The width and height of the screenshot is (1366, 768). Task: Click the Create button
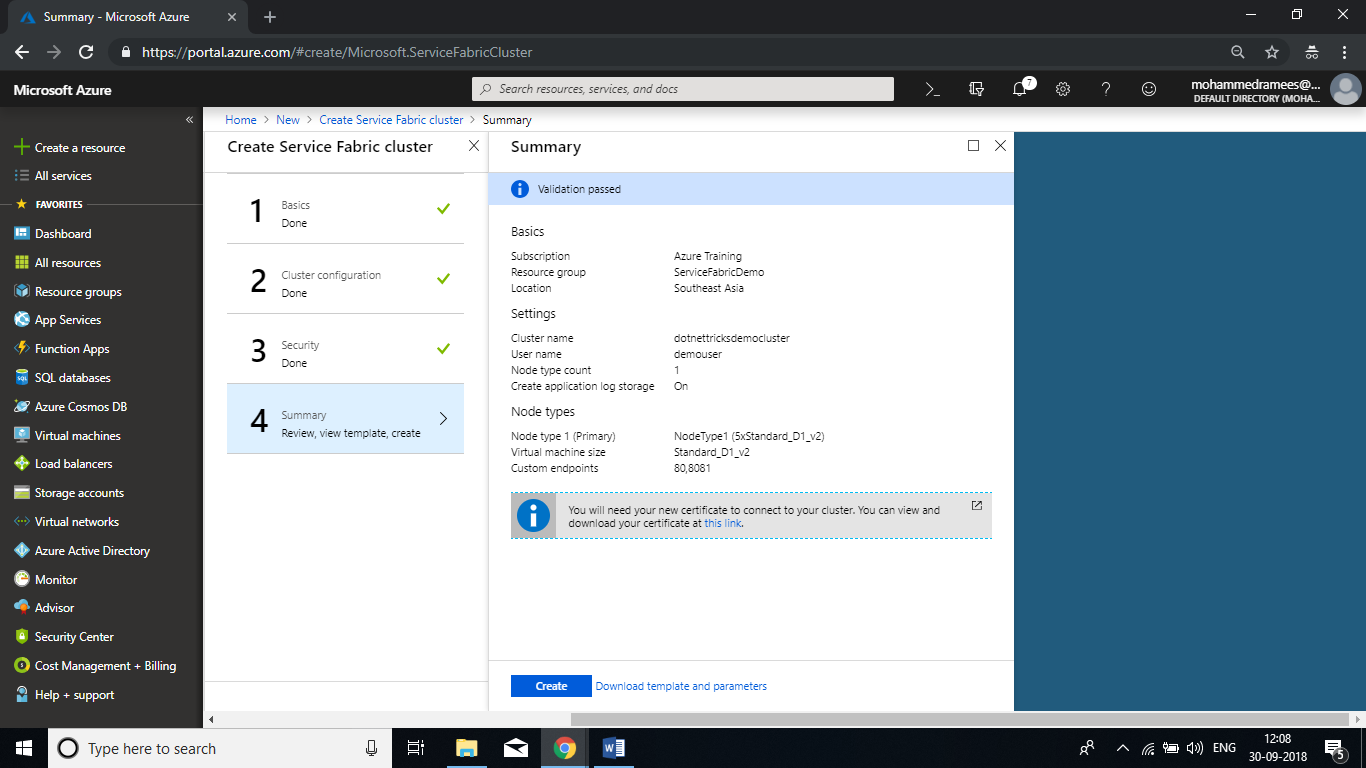tap(551, 686)
